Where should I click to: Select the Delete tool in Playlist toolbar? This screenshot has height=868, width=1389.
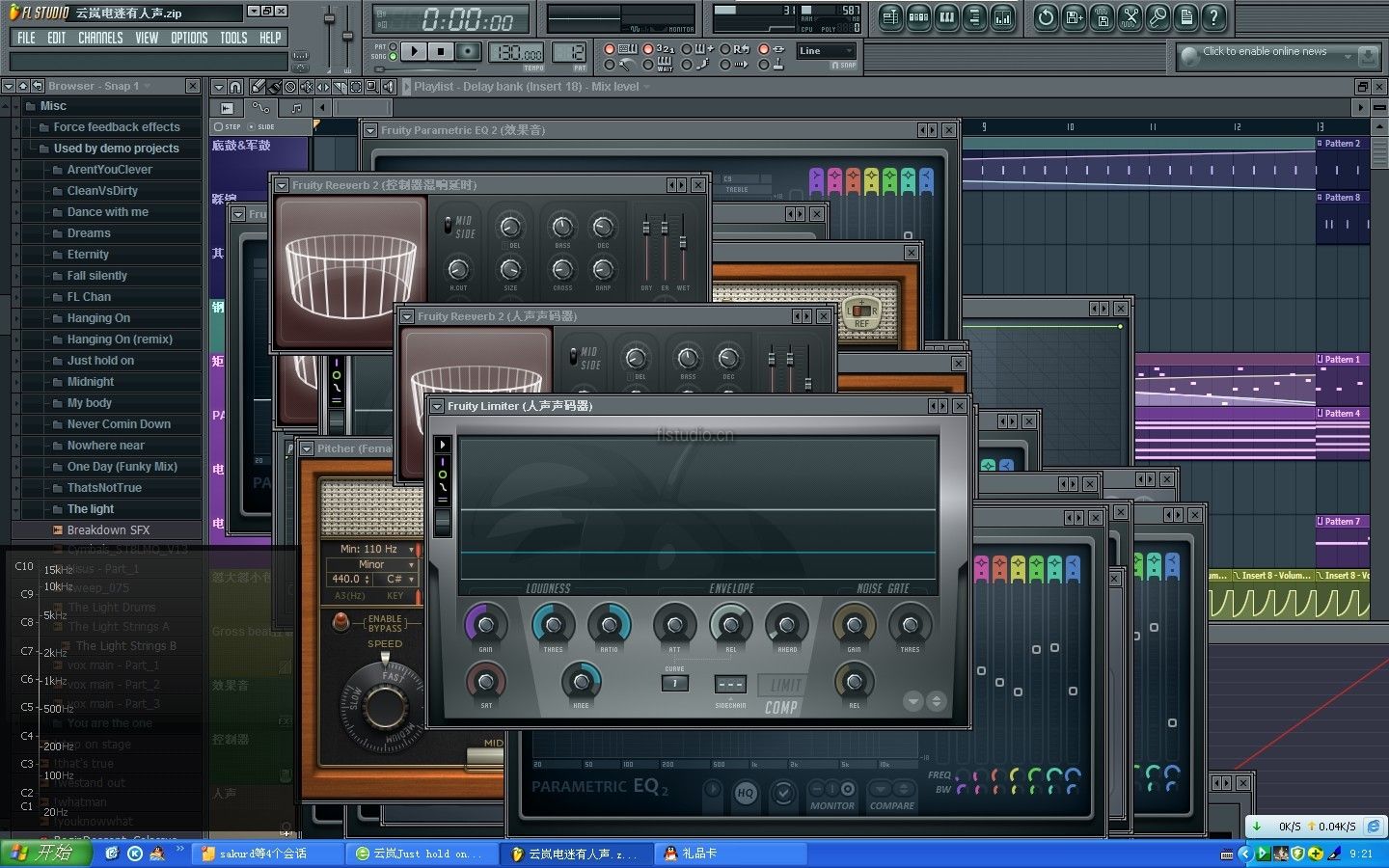(x=290, y=87)
